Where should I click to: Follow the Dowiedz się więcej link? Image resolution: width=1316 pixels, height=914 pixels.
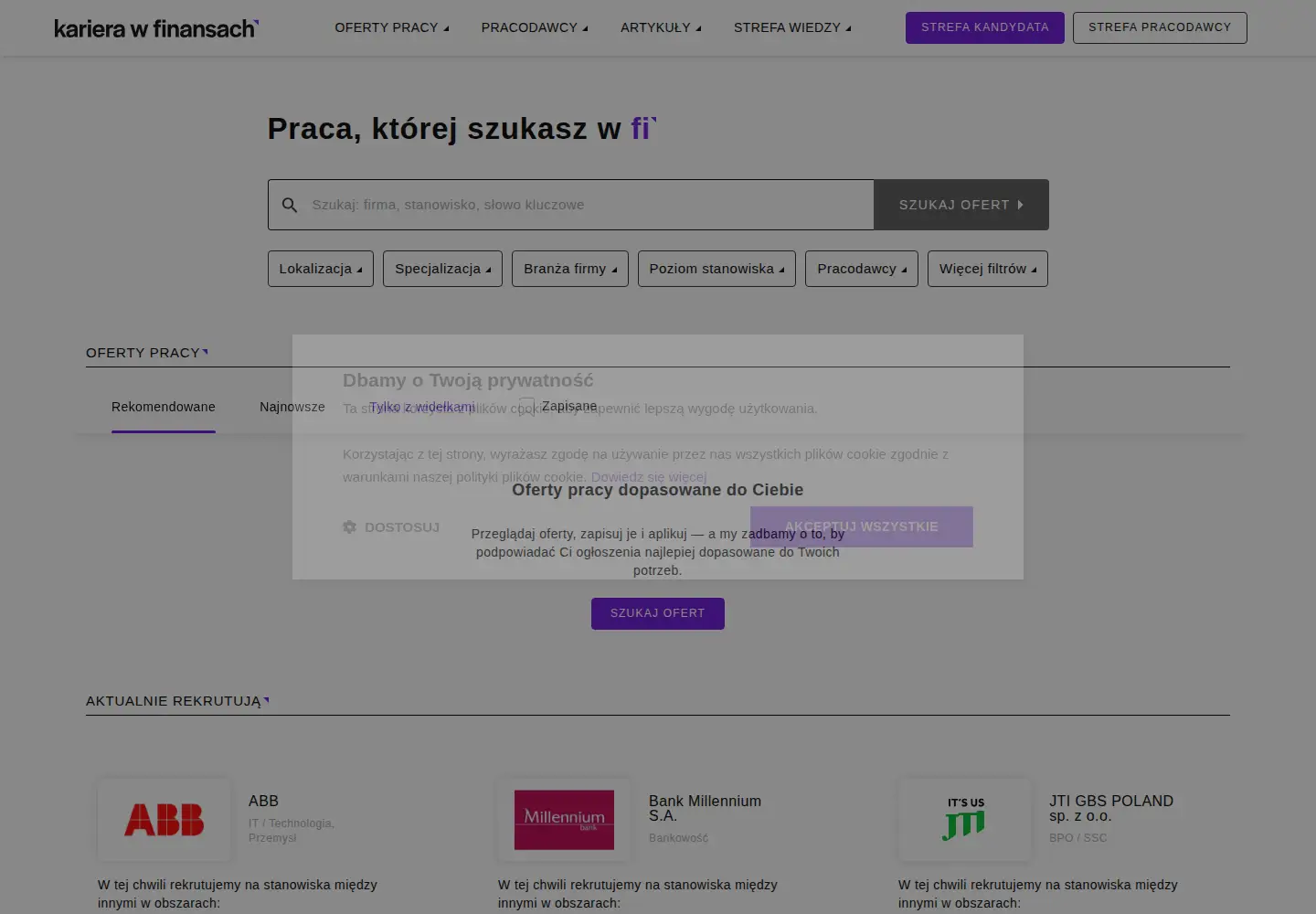coord(649,477)
